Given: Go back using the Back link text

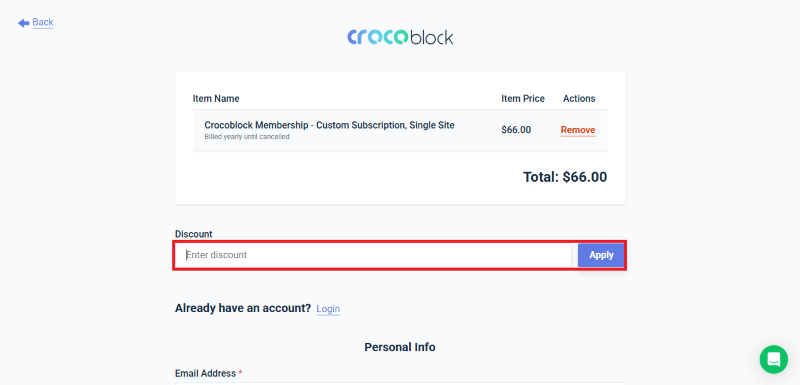Looking at the screenshot, I should coord(43,22).
